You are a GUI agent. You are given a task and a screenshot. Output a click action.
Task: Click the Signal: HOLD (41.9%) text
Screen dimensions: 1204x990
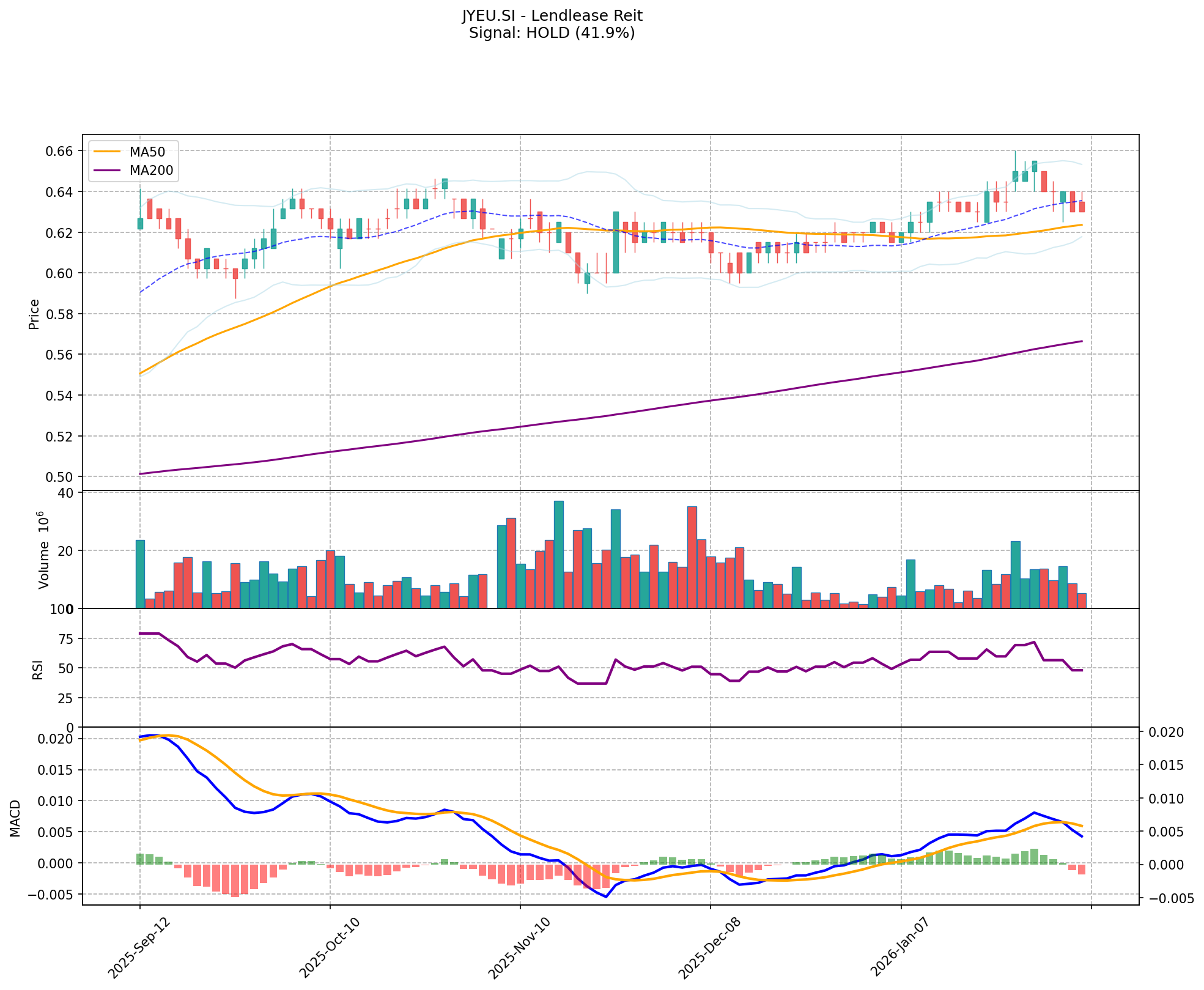coord(552,33)
